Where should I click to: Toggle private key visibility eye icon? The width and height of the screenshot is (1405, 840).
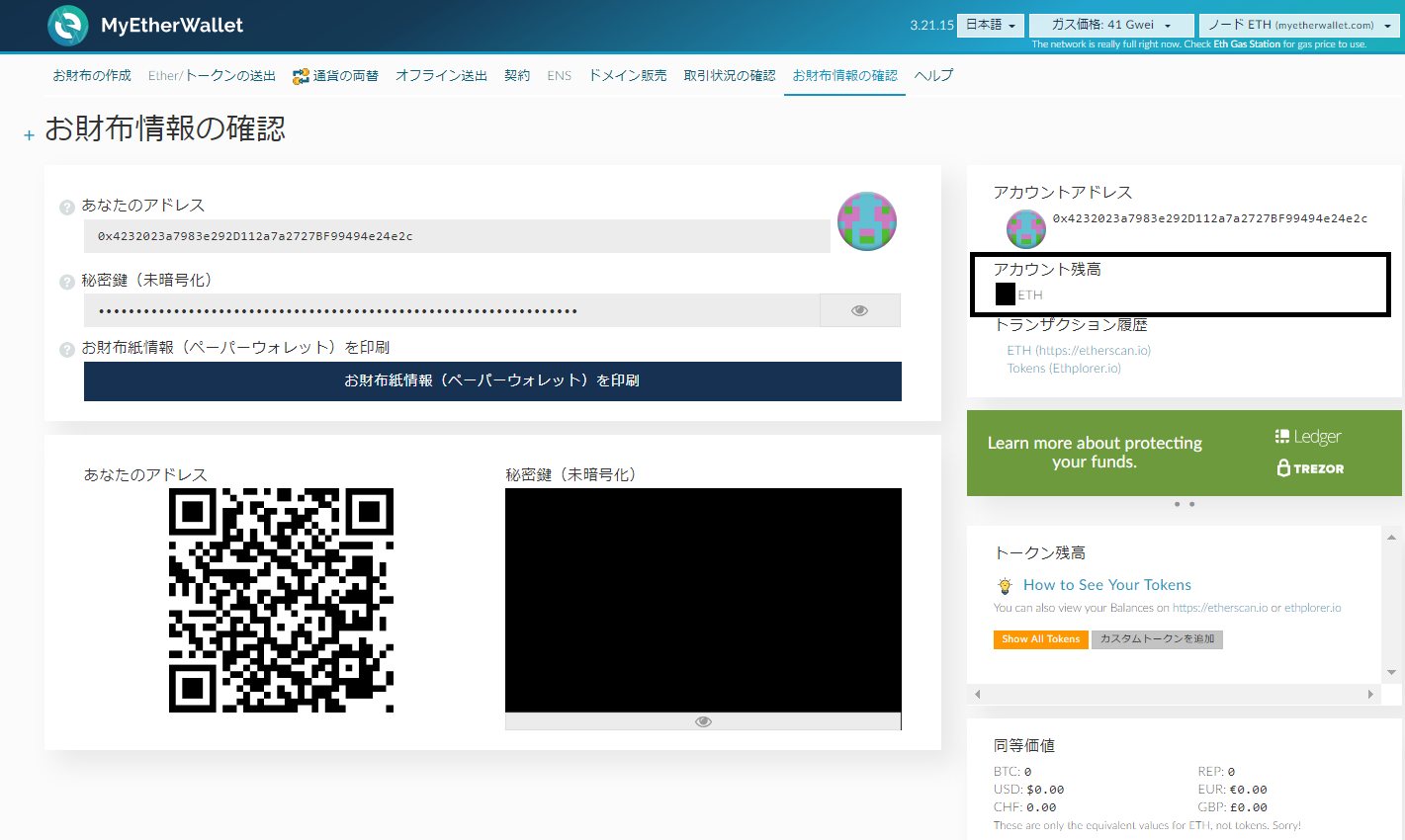(860, 310)
